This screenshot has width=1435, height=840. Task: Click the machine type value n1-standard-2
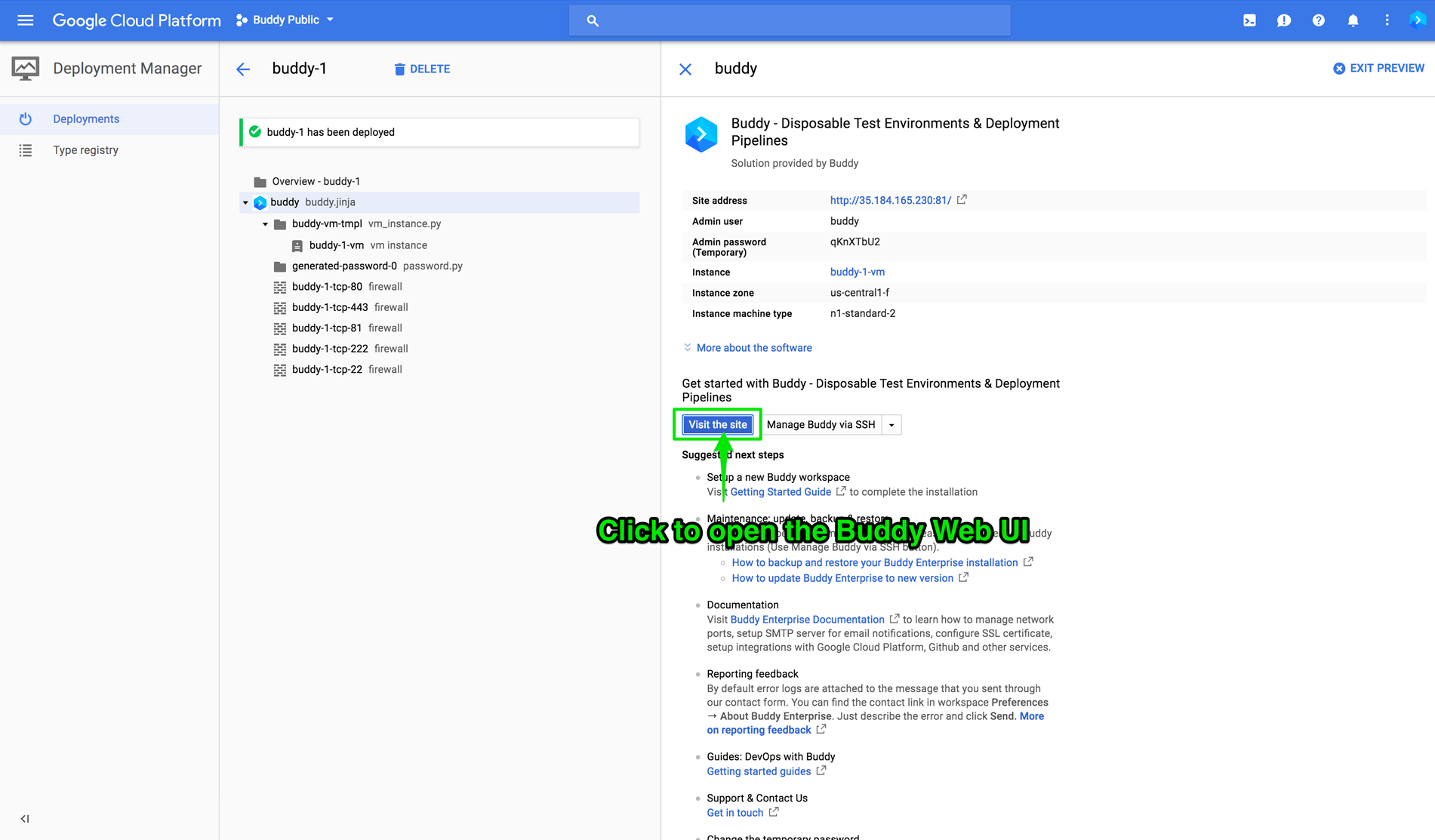click(863, 313)
